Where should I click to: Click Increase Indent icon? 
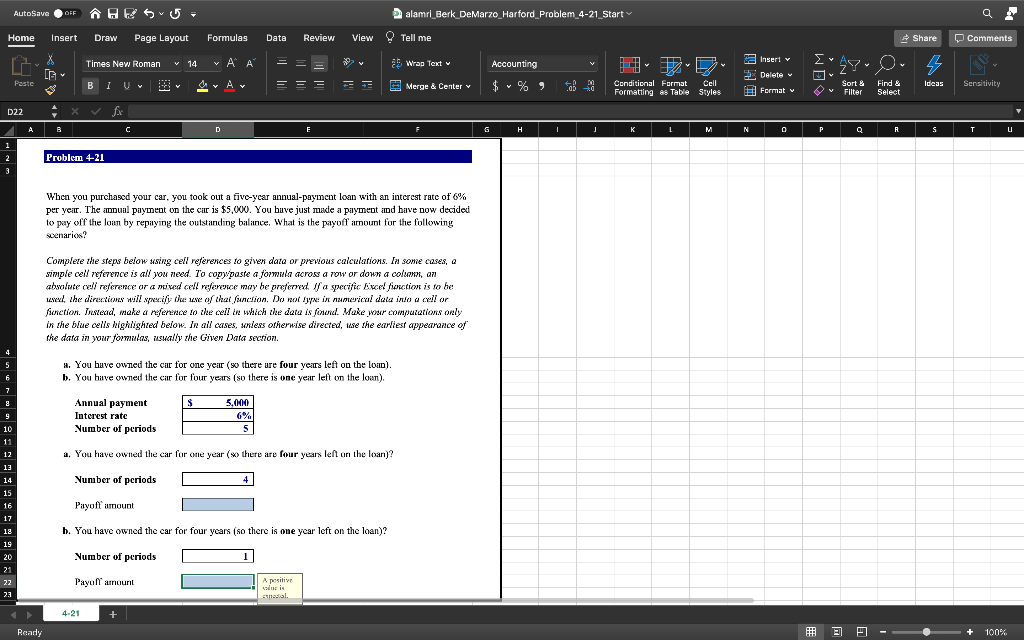coord(367,86)
